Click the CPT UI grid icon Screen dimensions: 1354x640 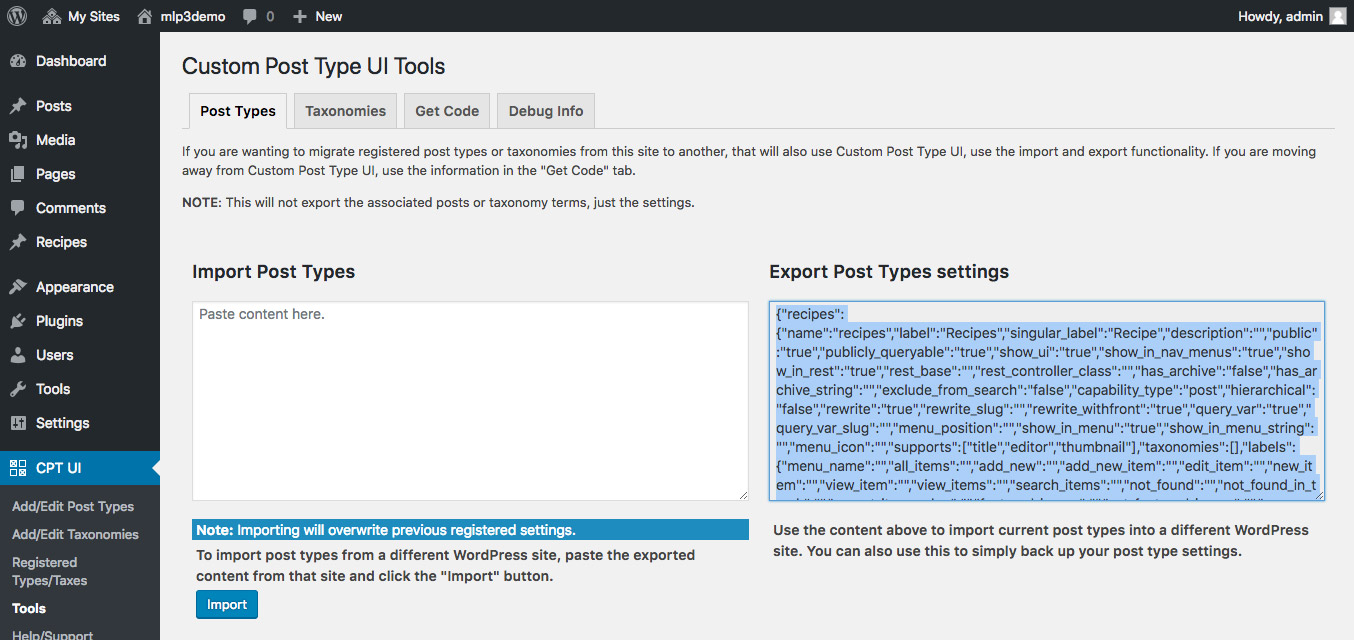click(x=18, y=468)
